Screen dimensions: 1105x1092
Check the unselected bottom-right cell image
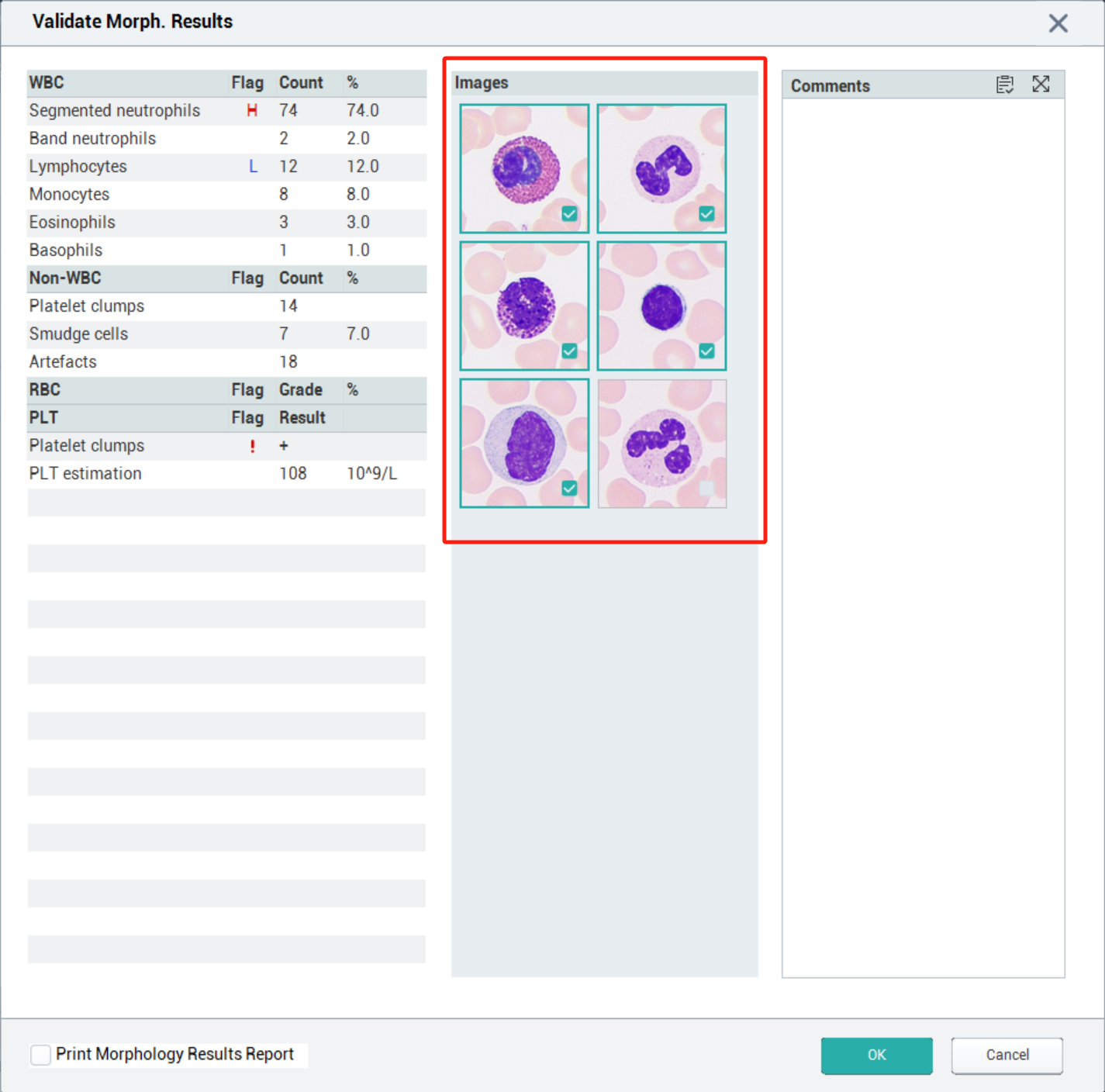coord(706,488)
